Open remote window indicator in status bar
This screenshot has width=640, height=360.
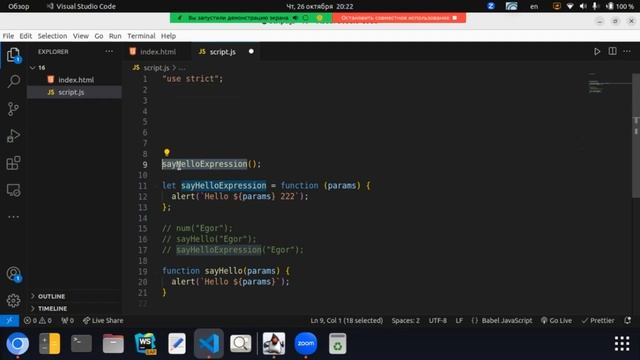(x=9, y=320)
